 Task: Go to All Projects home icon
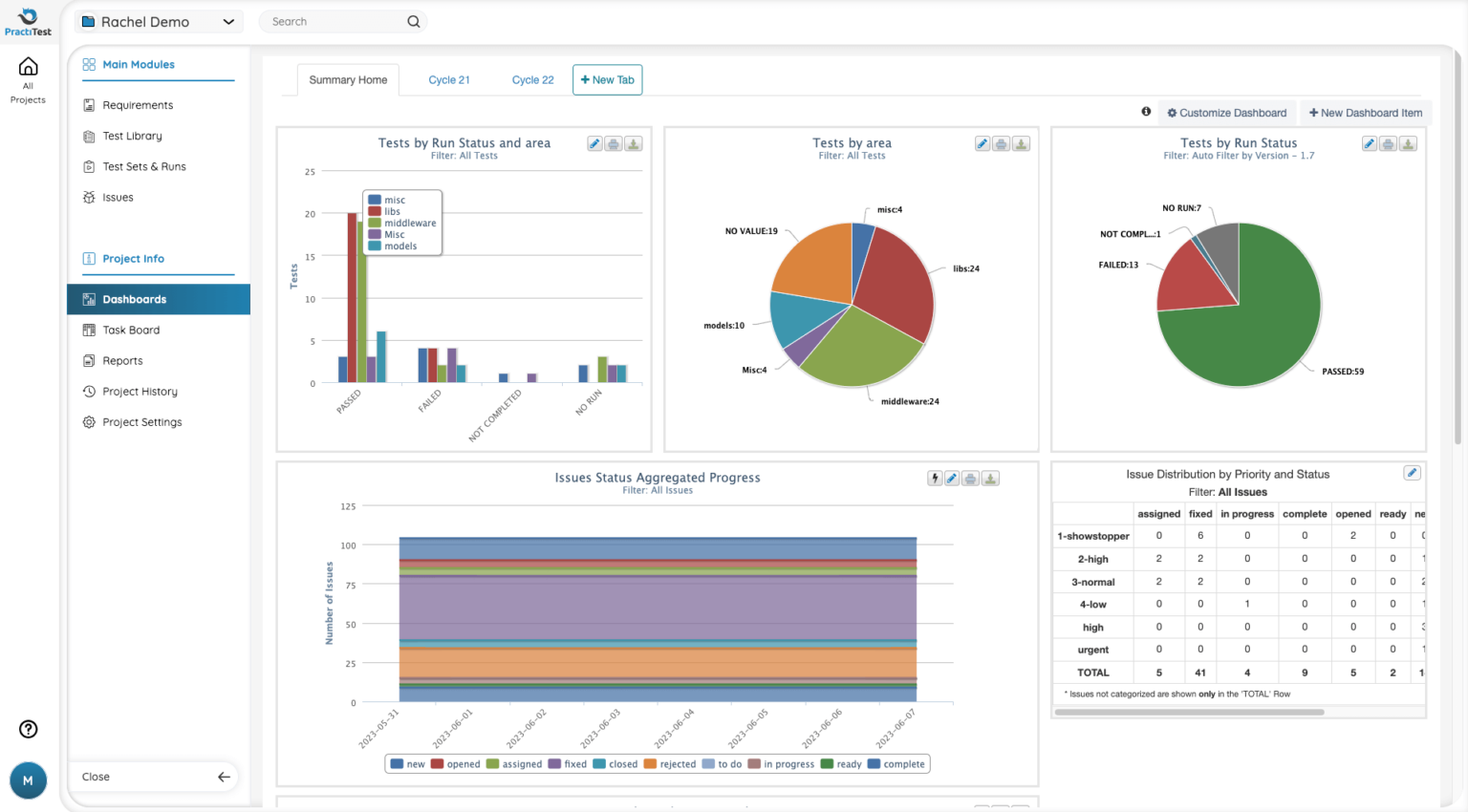tap(29, 67)
